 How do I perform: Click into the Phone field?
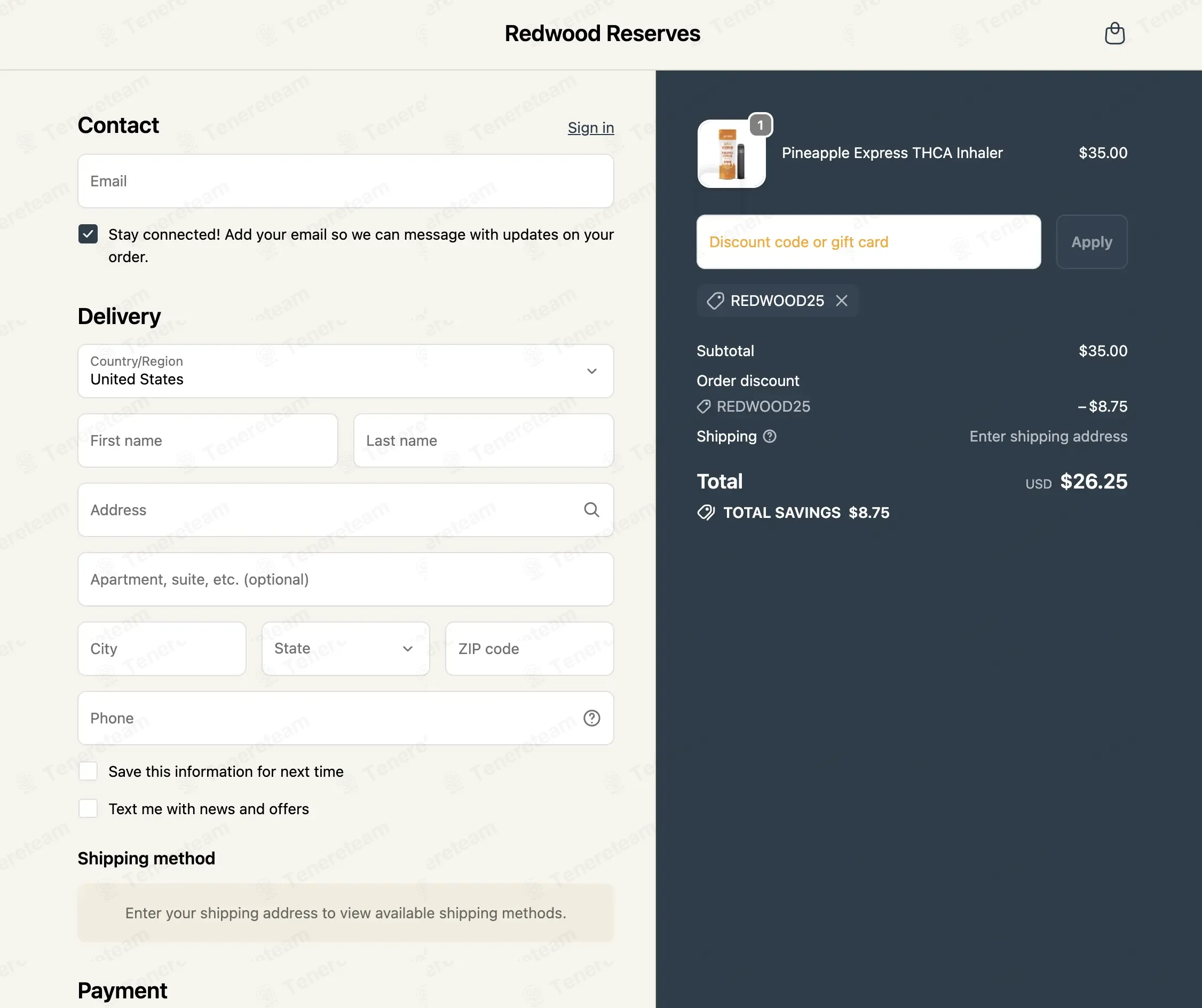[x=346, y=718]
